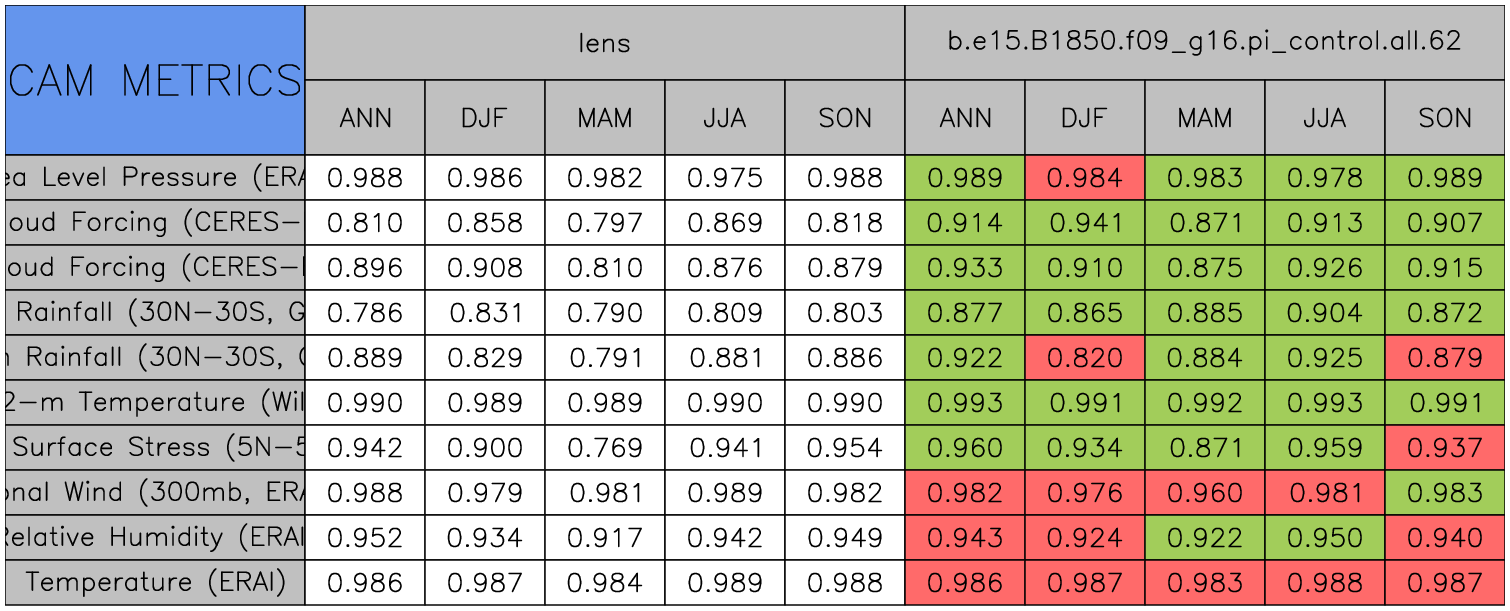
Task: Click the Sea Level Pressure row label
Action: (155, 178)
